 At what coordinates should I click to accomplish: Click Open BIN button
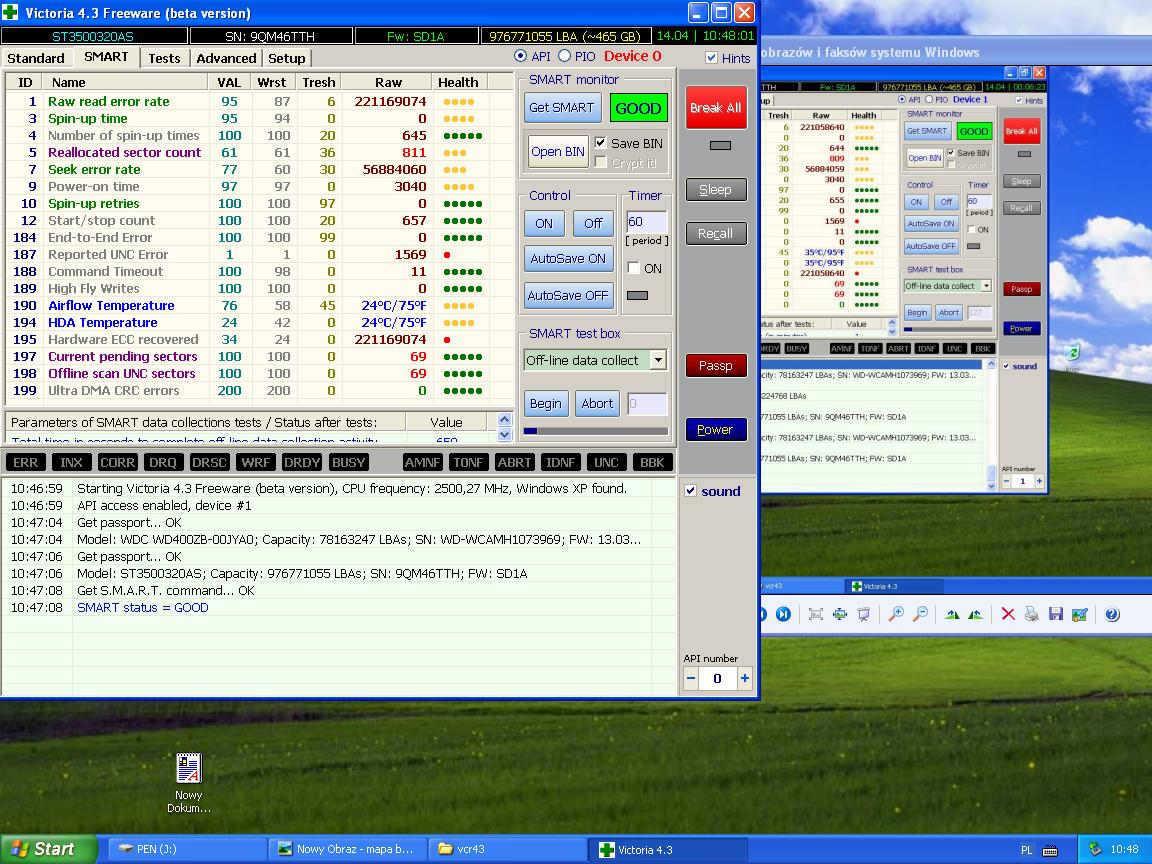click(x=558, y=152)
